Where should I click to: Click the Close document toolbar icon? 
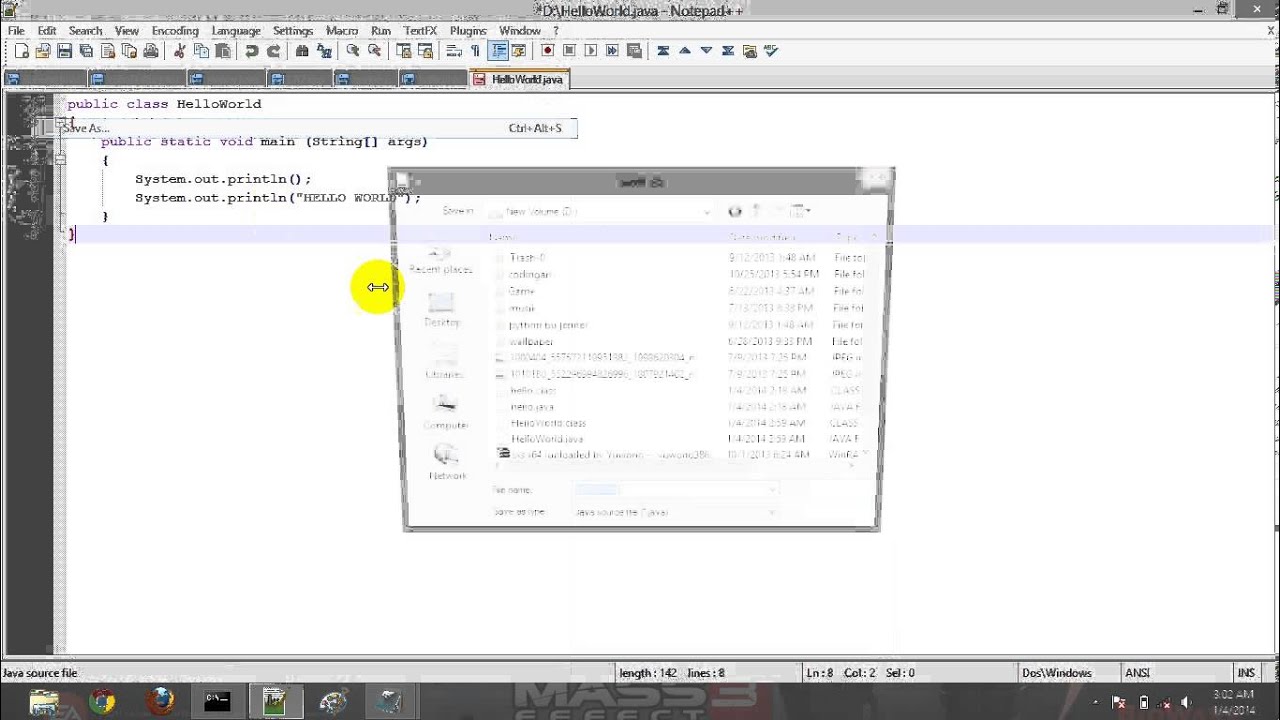[x=108, y=51]
